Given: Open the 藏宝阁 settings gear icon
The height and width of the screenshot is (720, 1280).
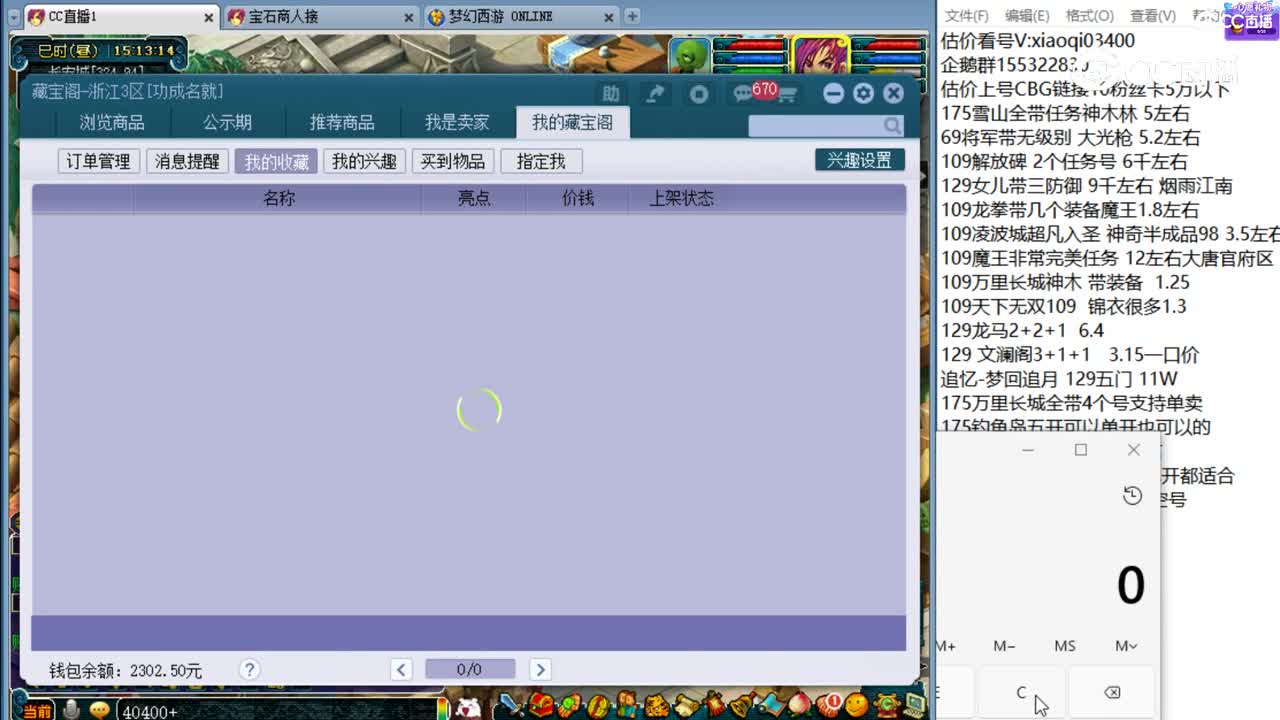Looking at the screenshot, I should (x=862, y=92).
